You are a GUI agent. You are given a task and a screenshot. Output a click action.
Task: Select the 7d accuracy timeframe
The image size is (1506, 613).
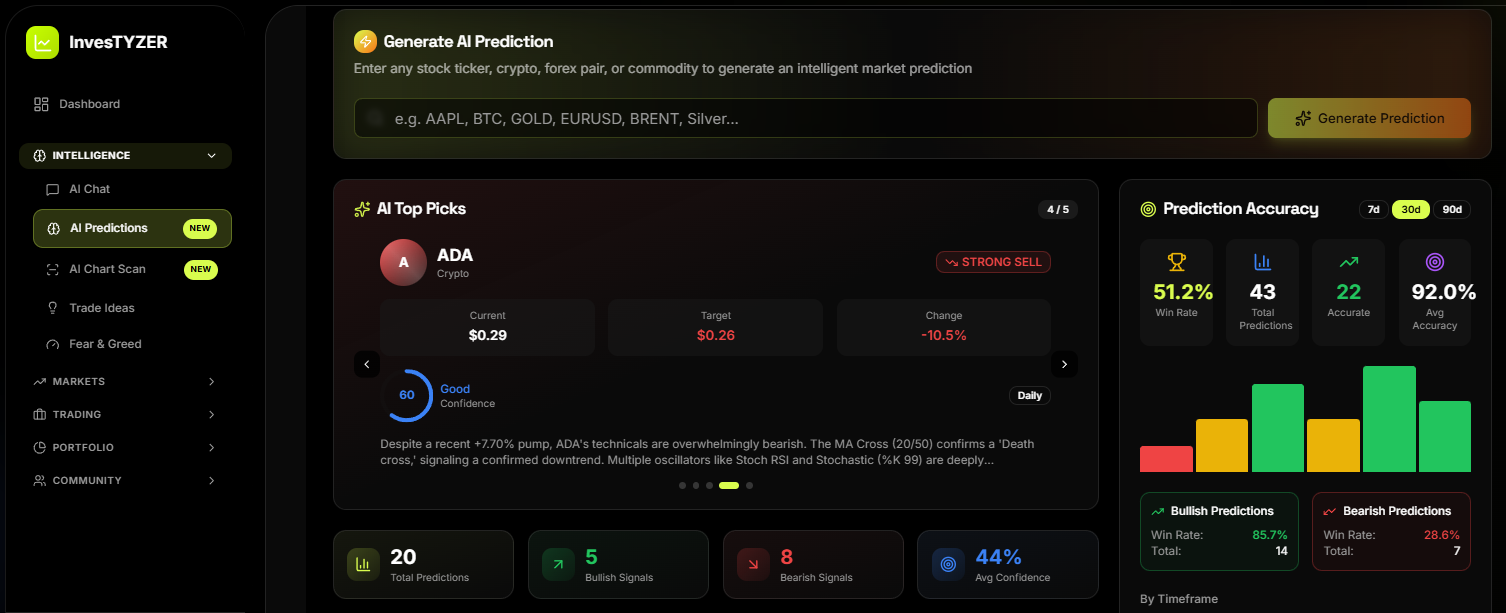click(x=1372, y=209)
